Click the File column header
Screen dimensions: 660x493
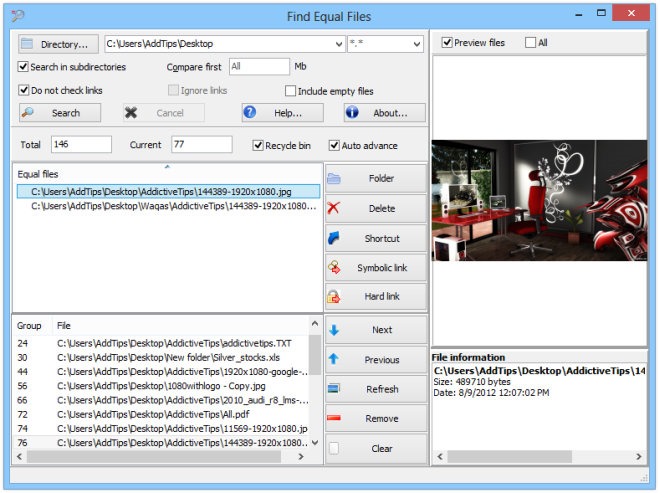181,326
